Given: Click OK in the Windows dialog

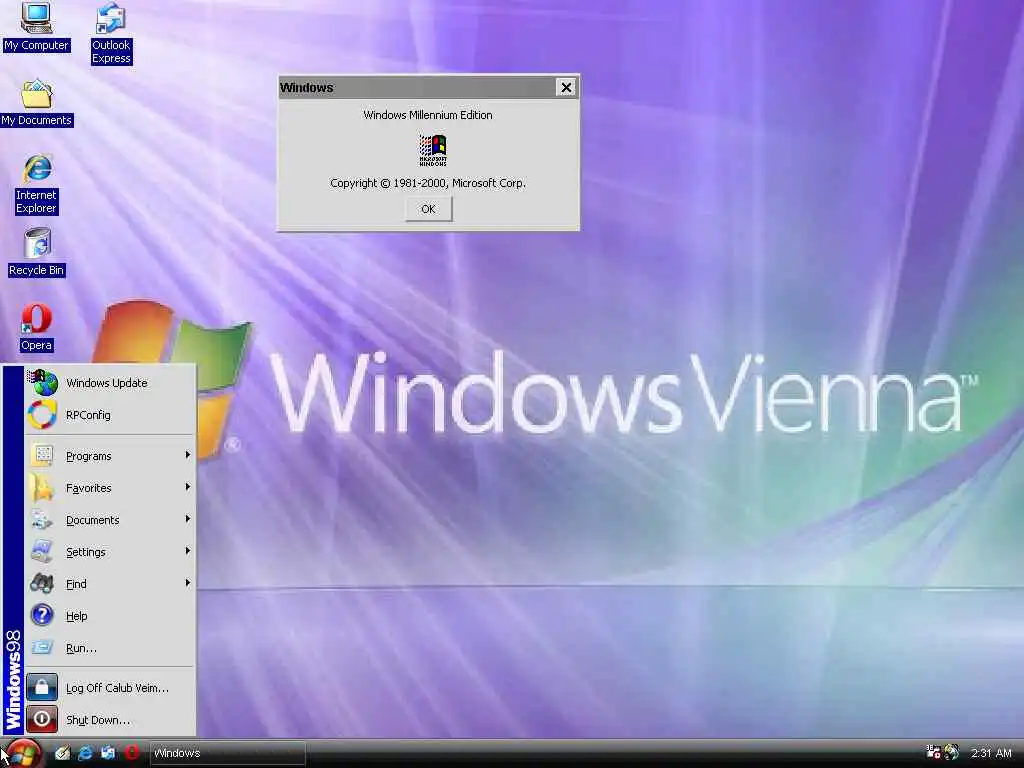Looking at the screenshot, I should [428, 209].
